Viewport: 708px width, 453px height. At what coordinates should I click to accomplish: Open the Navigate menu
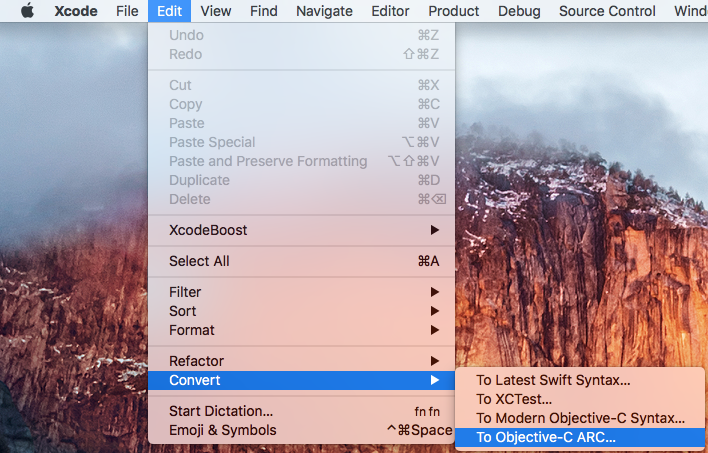coord(324,11)
